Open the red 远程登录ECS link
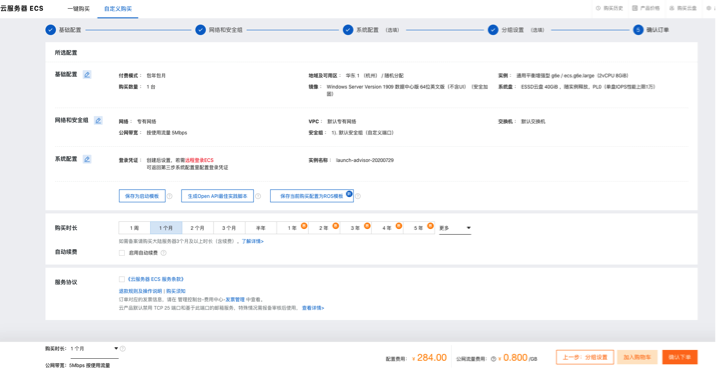 [199, 160]
